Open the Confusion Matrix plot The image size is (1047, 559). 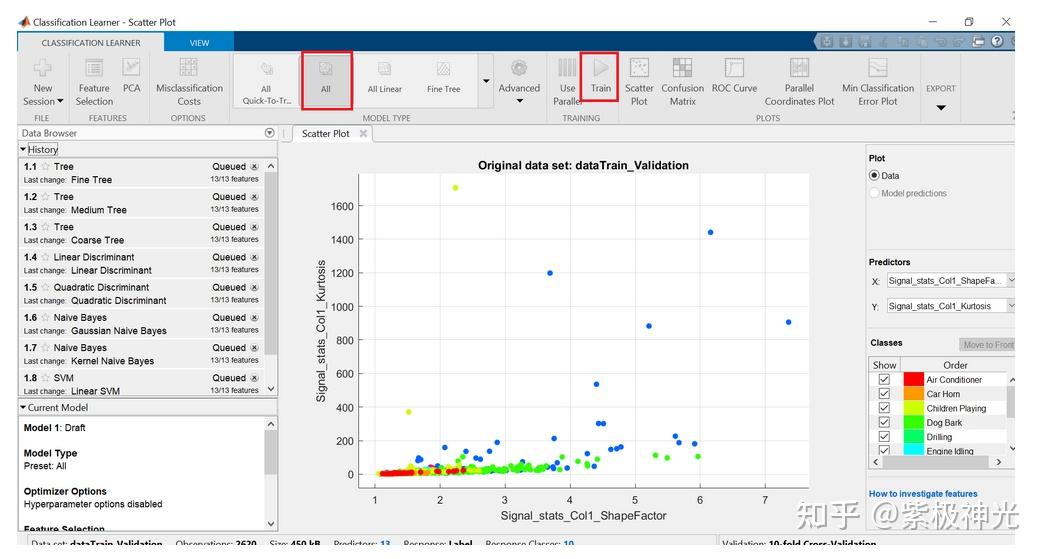[682, 83]
